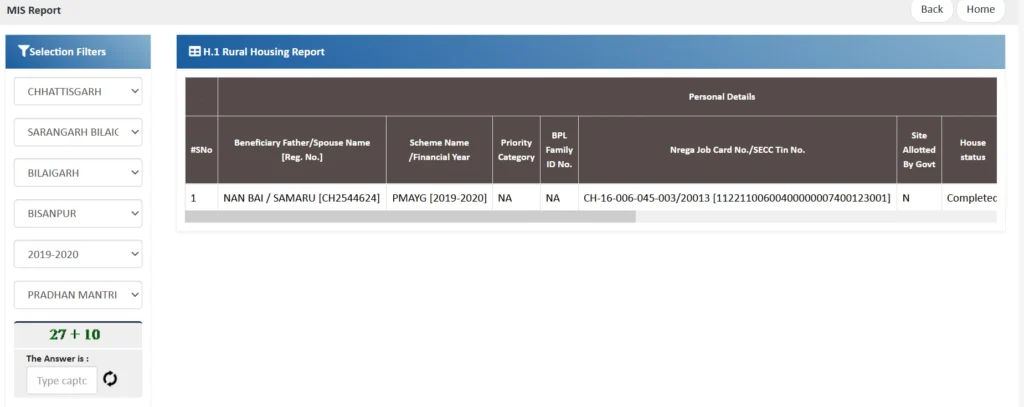Click the Nrega Job Card No. column header

click(x=737, y=150)
